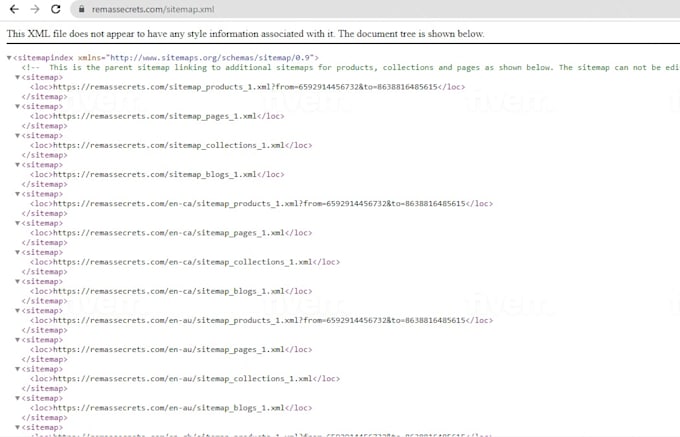Click the remassecrets.com/sitemap_collections_1.xml loc line without locale
Viewport: 680px width, 437px height.
click(171, 145)
